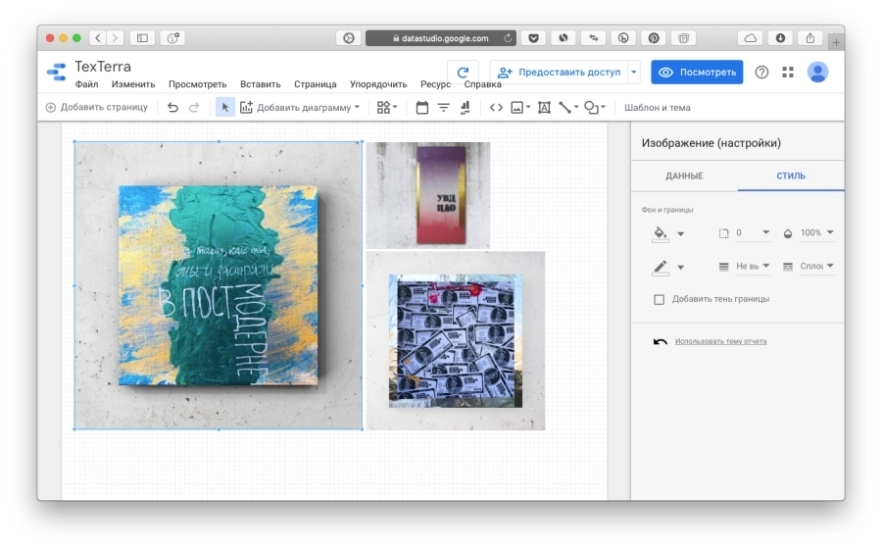Expand the share access options arrow
The width and height of the screenshot is (882, 550).
point(634,72)
